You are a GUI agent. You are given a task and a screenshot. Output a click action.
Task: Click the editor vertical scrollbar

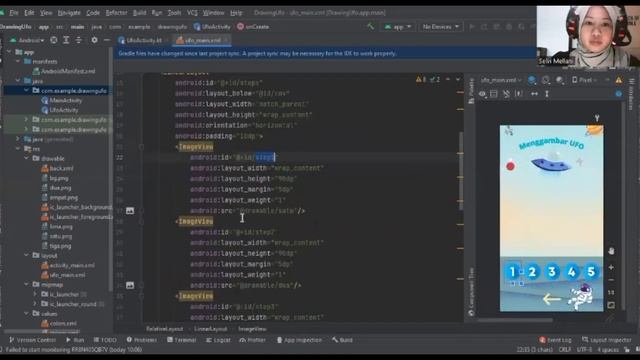click(461, 171)
